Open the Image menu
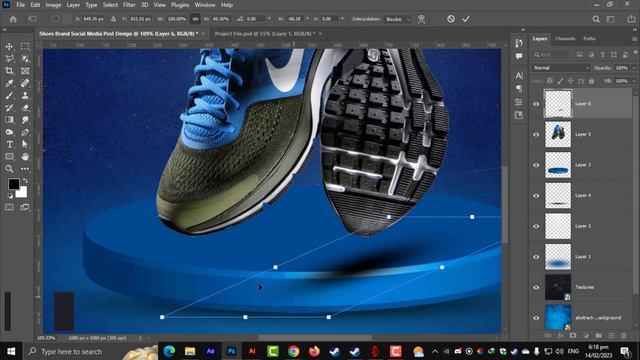The width and height of the screenshot is (640, 360). [x=53, y=5]
